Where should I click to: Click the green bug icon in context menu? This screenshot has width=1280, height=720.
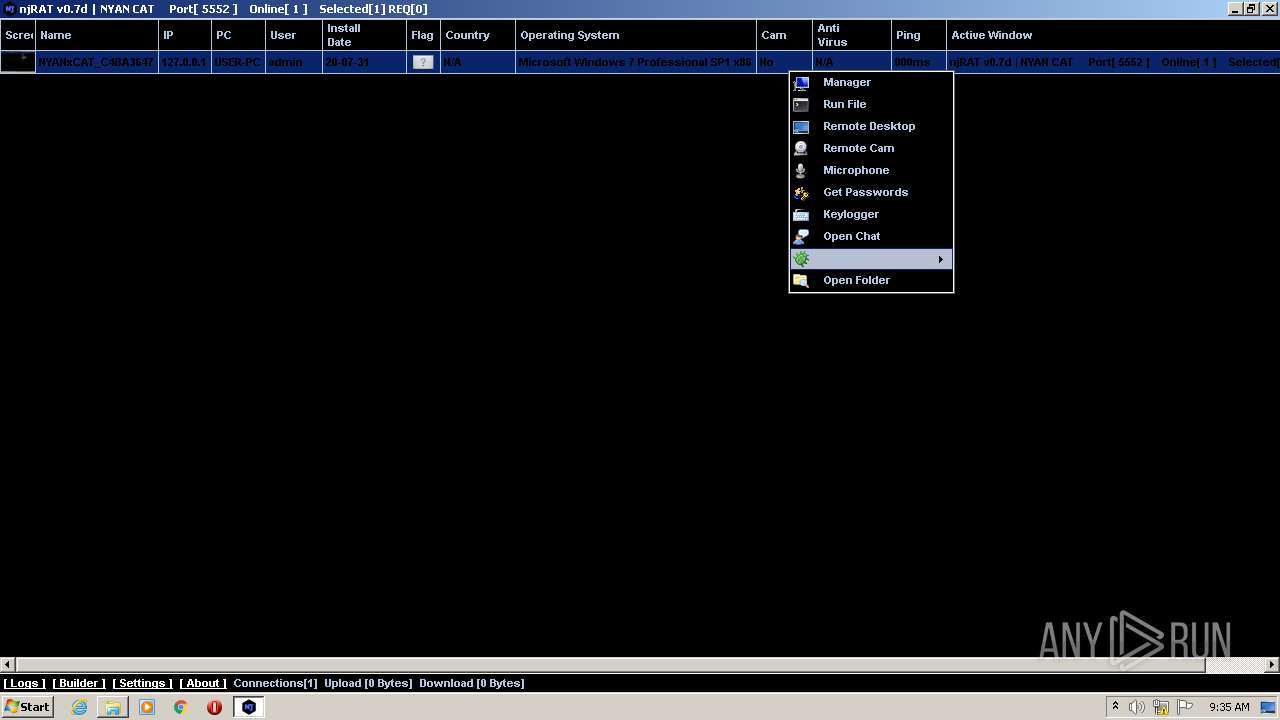point(801,259)
